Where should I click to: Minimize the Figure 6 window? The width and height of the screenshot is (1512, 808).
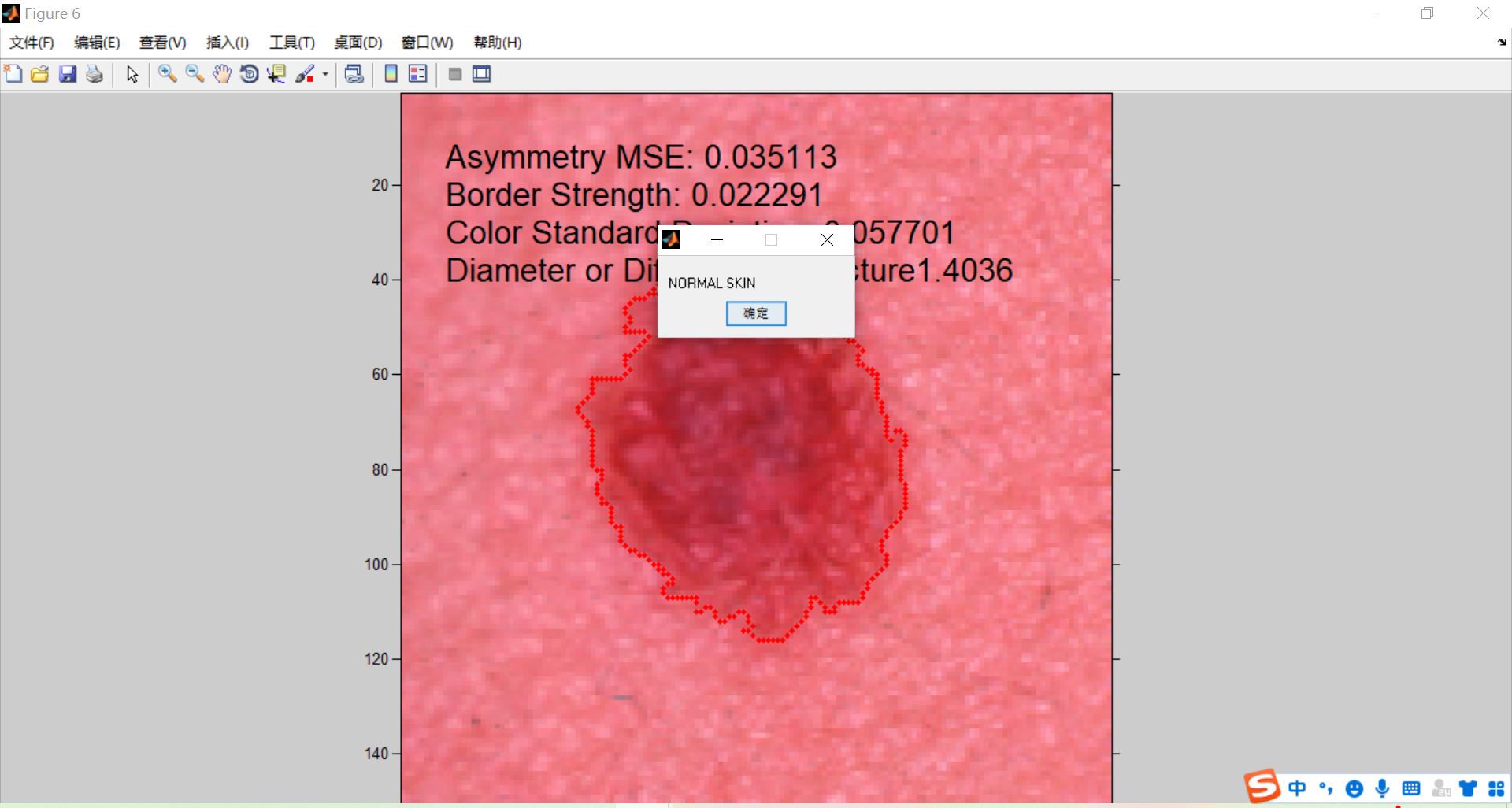click(x=1373, y=13)
